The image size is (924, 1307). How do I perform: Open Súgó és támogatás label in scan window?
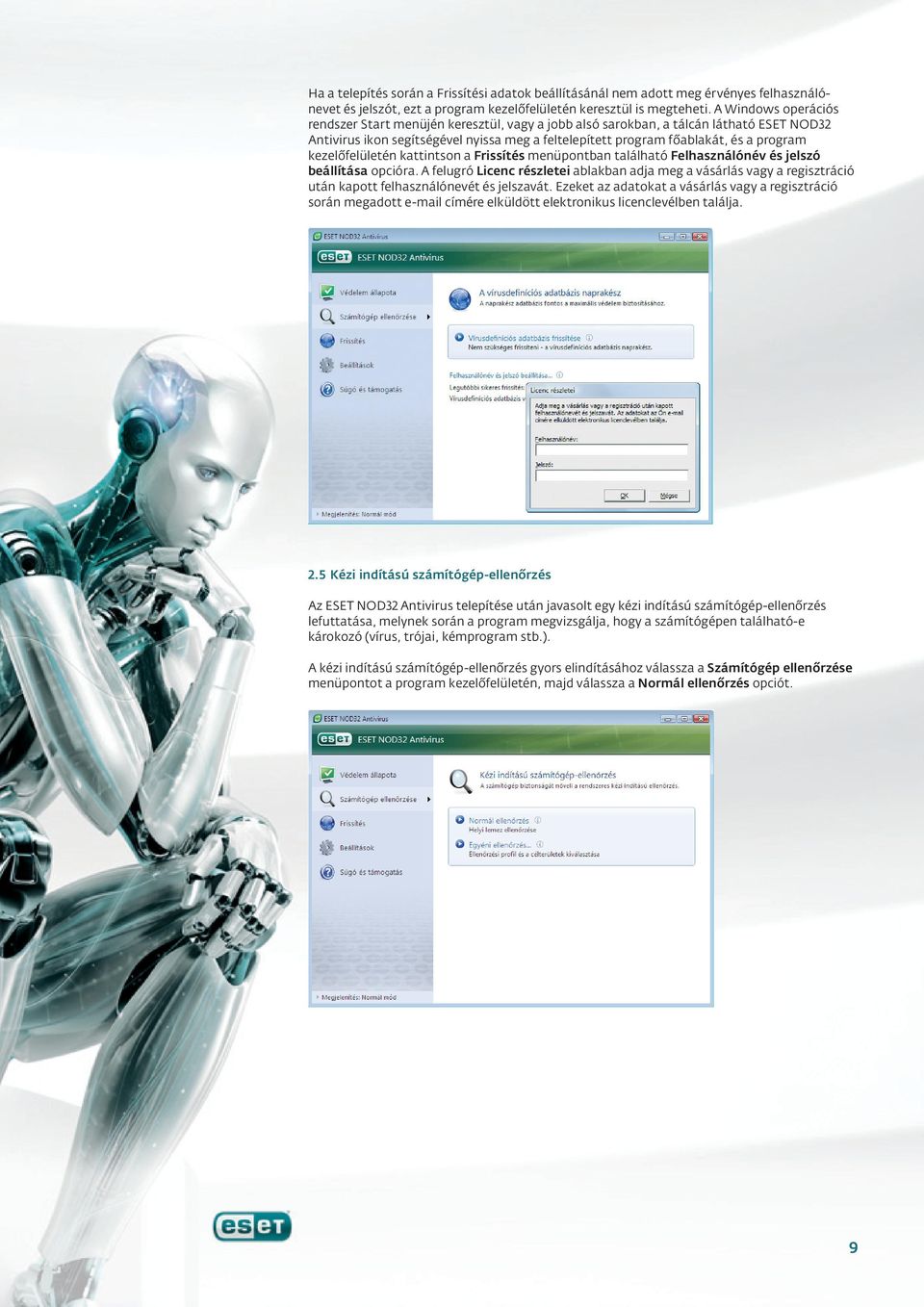(372, 873)
